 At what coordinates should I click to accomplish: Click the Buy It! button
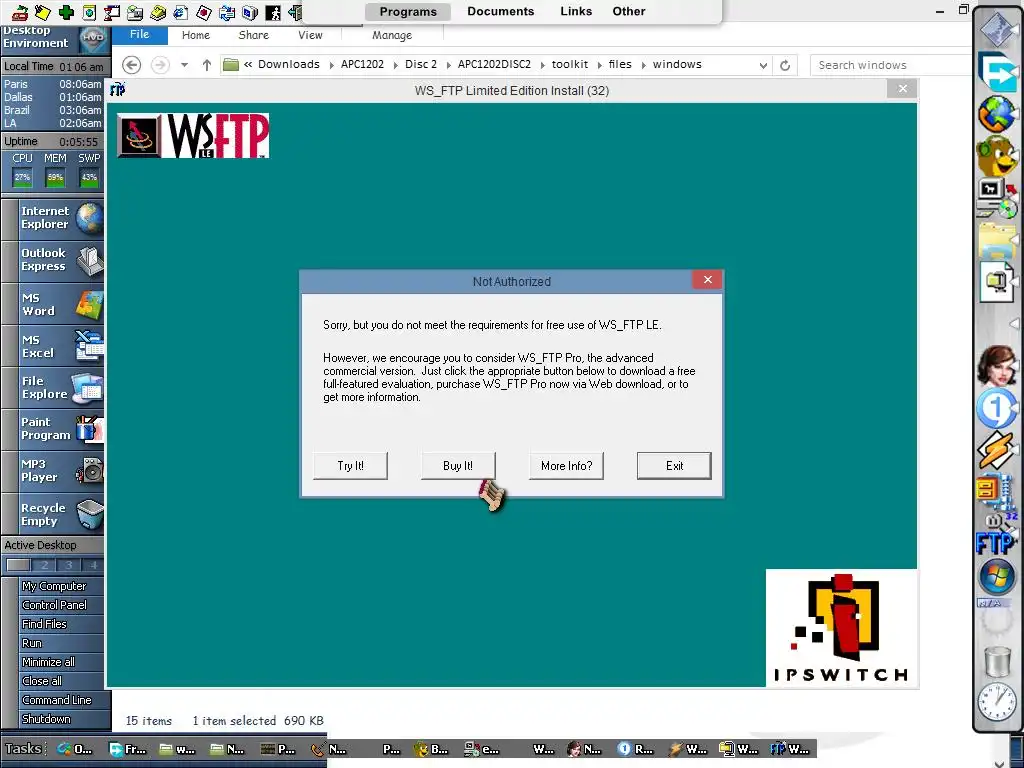[x=458, y=466]
